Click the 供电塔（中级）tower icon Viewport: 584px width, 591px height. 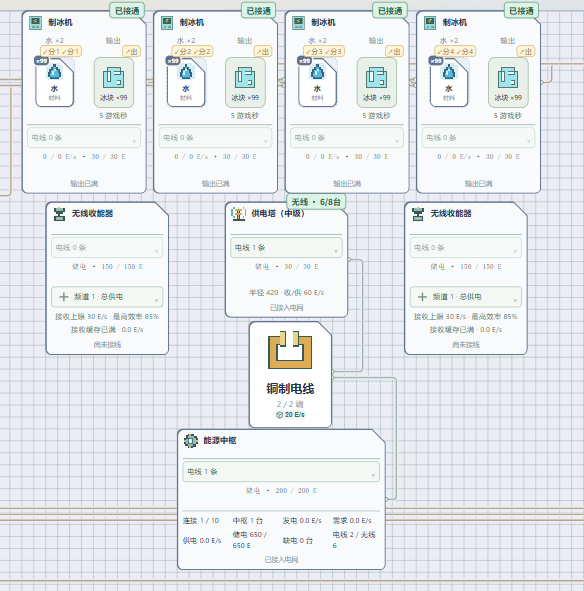[x=238, y=214]
